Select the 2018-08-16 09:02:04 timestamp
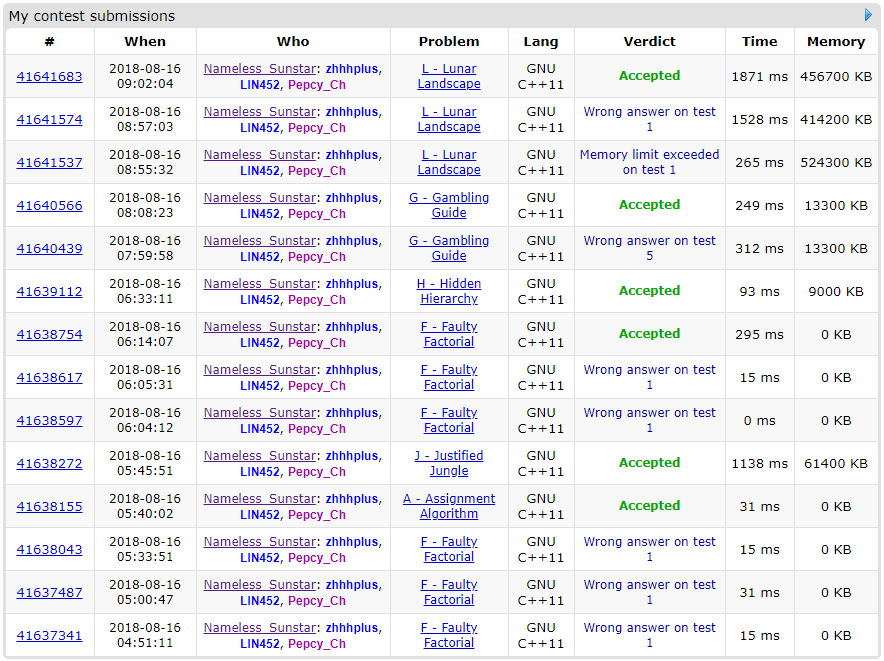Image resolution: width=884 pixels, height=661 pixels. (x=145, y=76)
